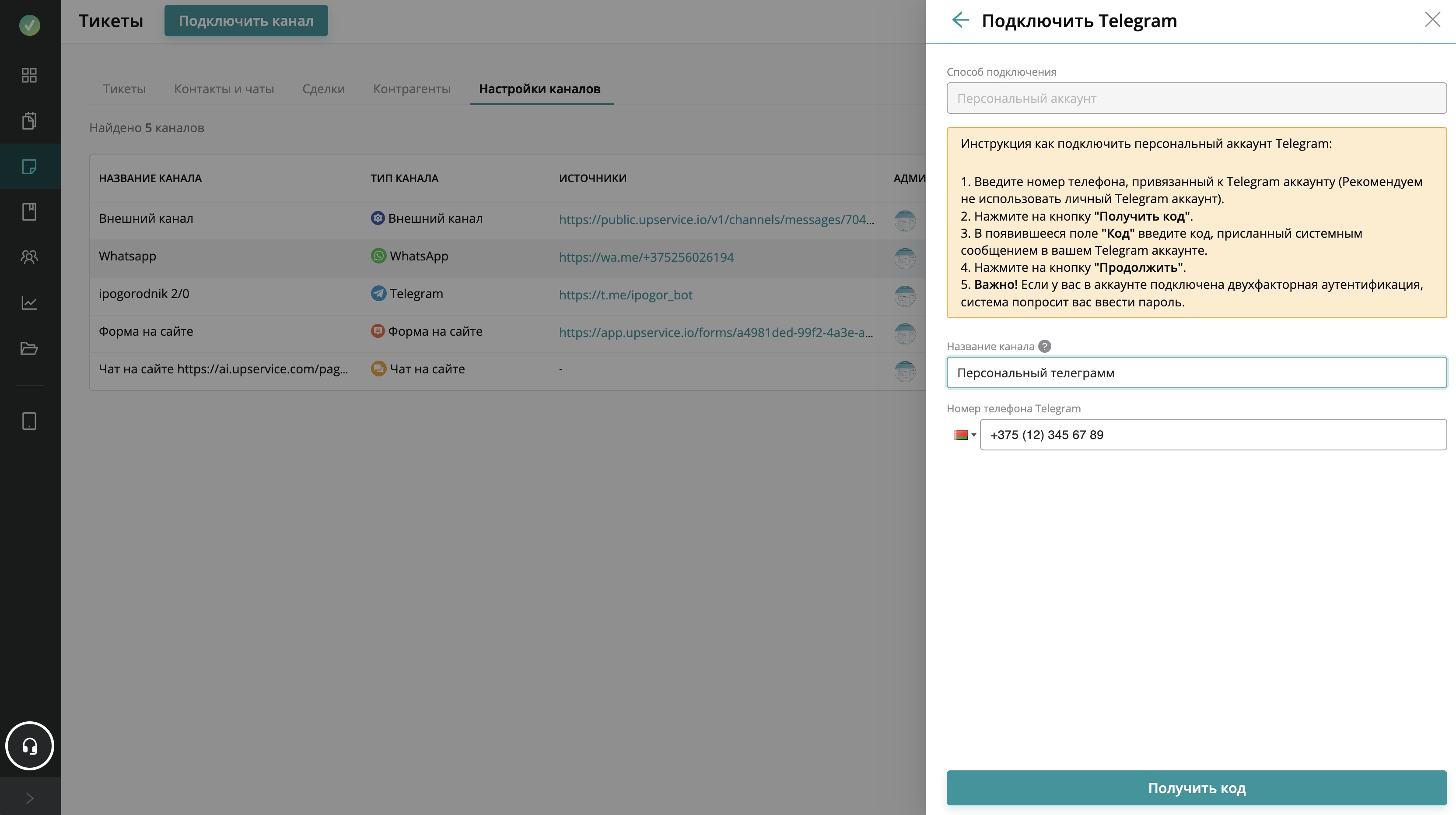
Task: Open the users group icon in sidebar
Action: click(x=29, y=257)
